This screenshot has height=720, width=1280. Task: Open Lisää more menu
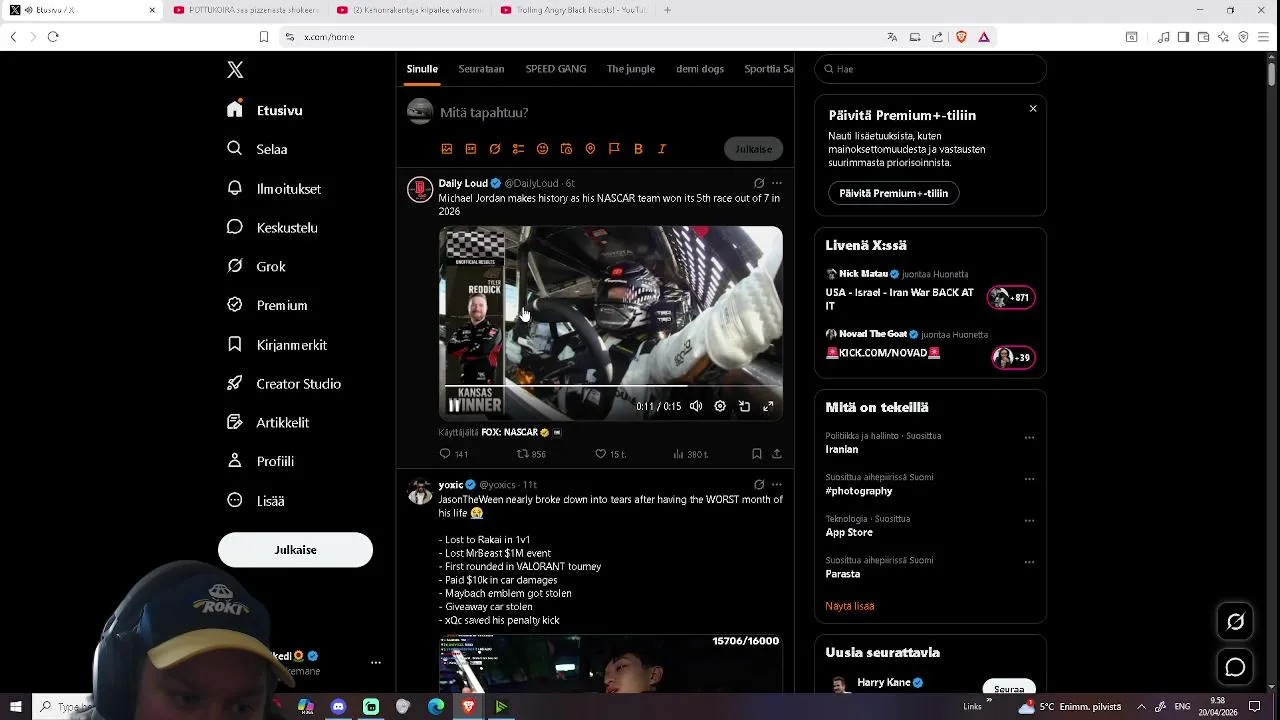point(256,500)
